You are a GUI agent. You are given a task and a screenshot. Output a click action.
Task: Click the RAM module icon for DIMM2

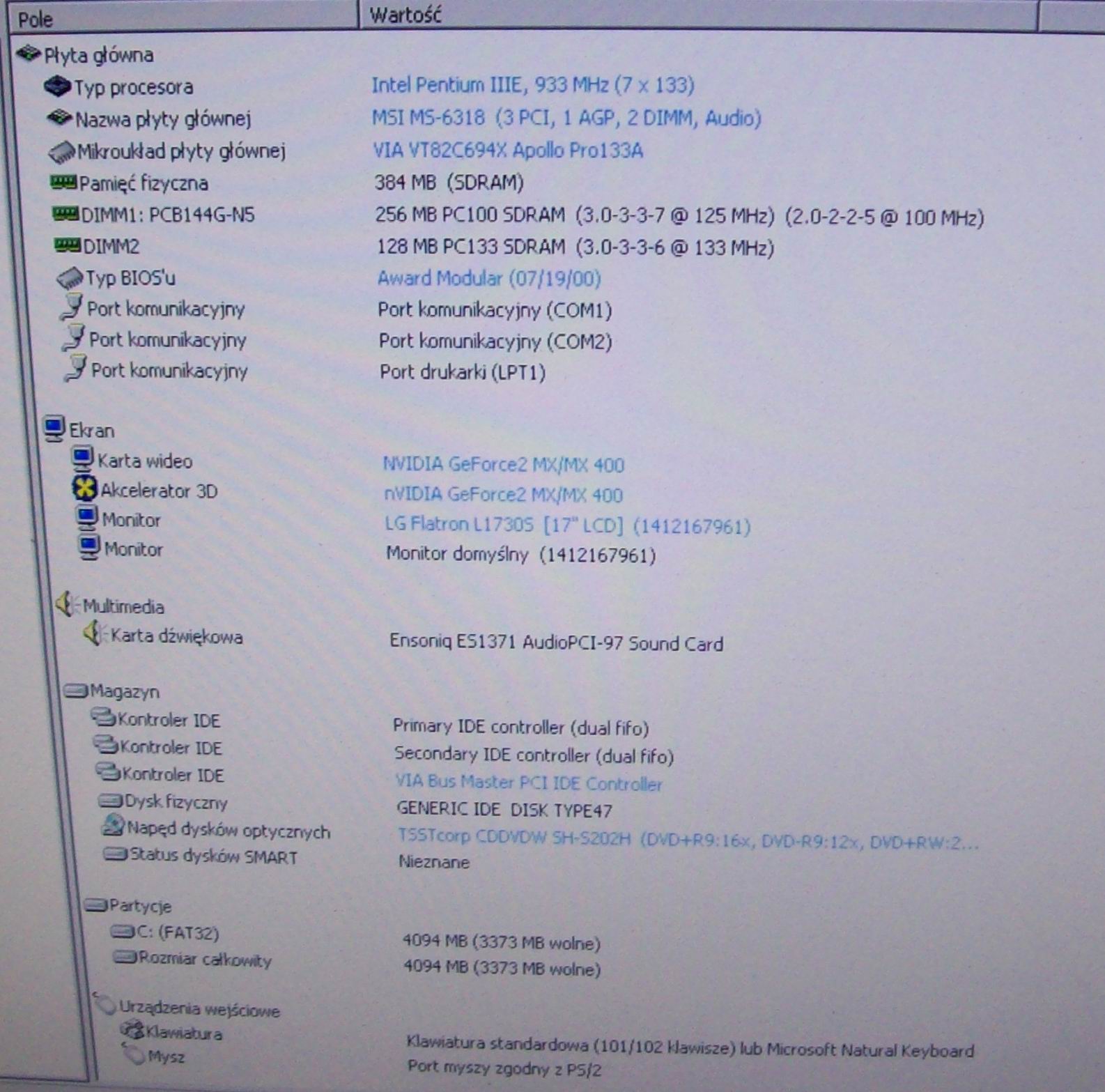[68, 245]
